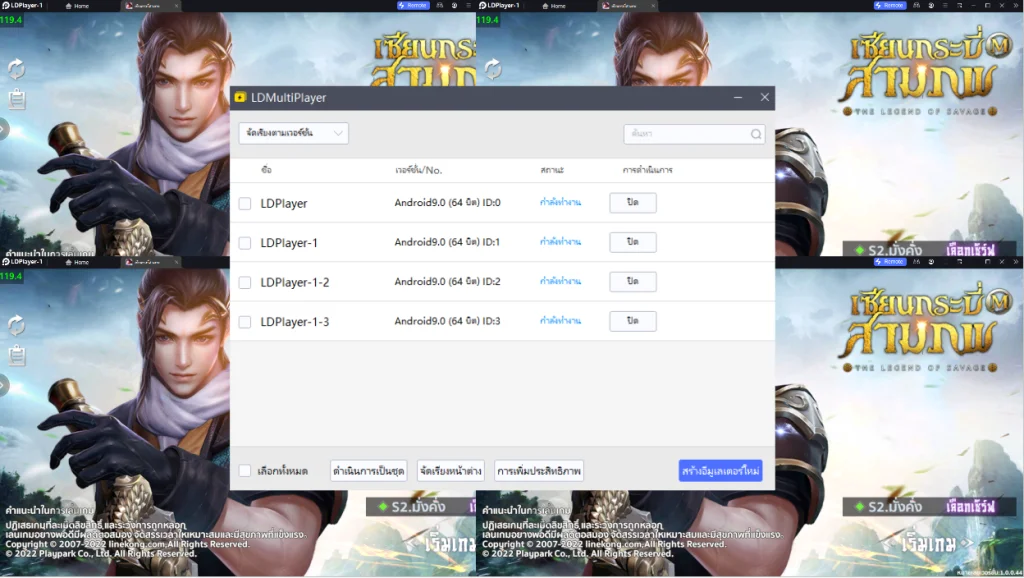Click the ปิด button for LDPlayer-1-3 ID:3

click(x=633, y=321)
